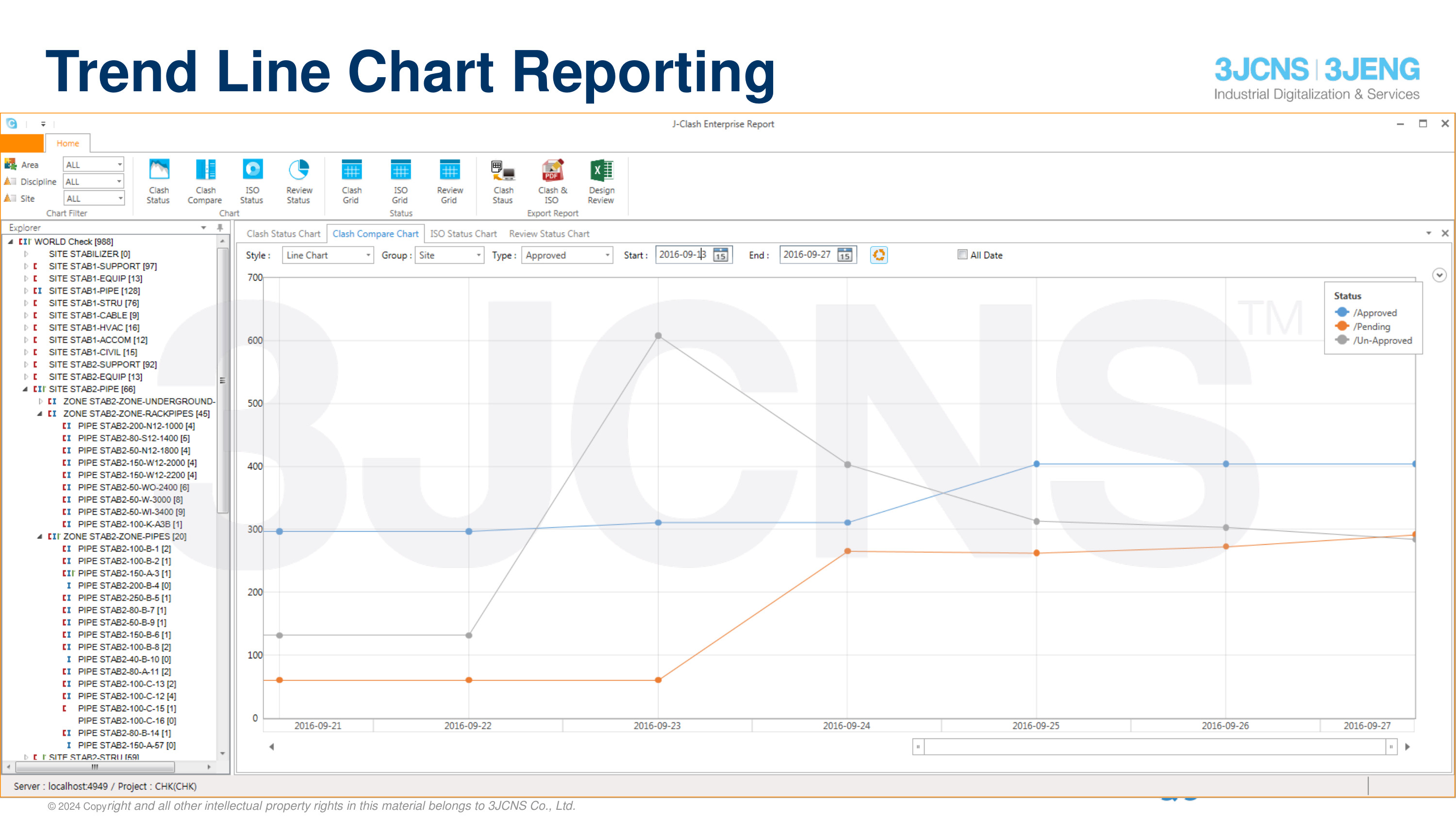This screenshot has height=819, width=1456.
Task: Click the Explorer horizontal scrollbar thumb
Action: click(95, 767)
